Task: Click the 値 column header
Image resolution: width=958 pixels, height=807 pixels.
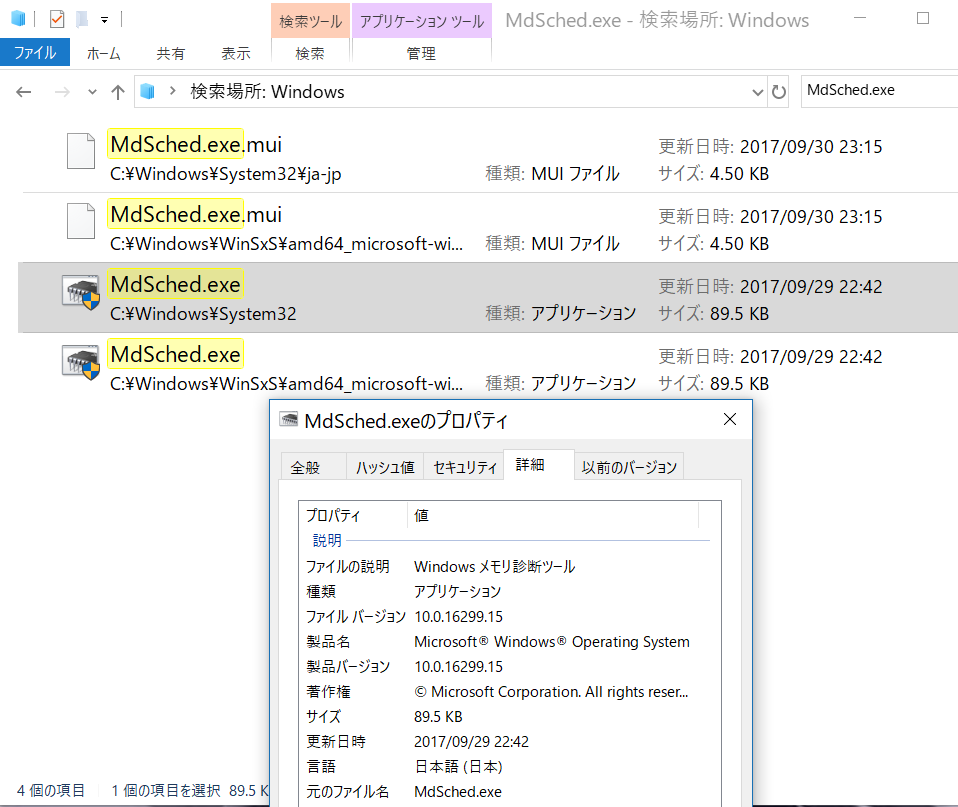Action: 553,515
